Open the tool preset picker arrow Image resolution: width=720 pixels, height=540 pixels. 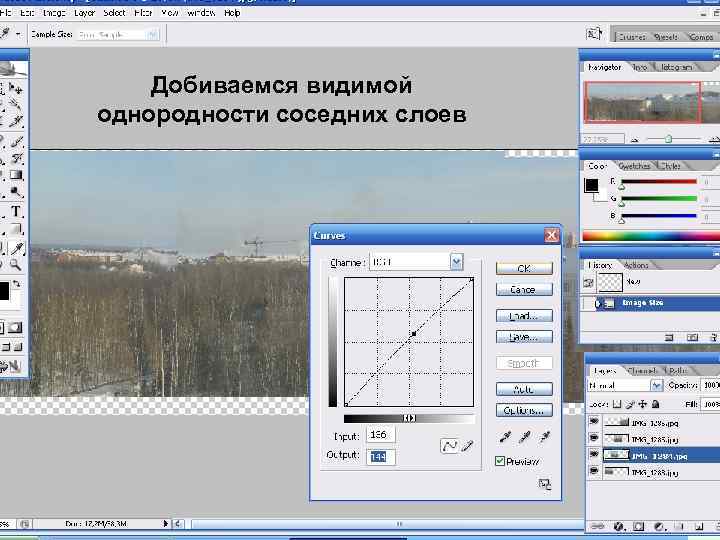click(x=18, y=34)
